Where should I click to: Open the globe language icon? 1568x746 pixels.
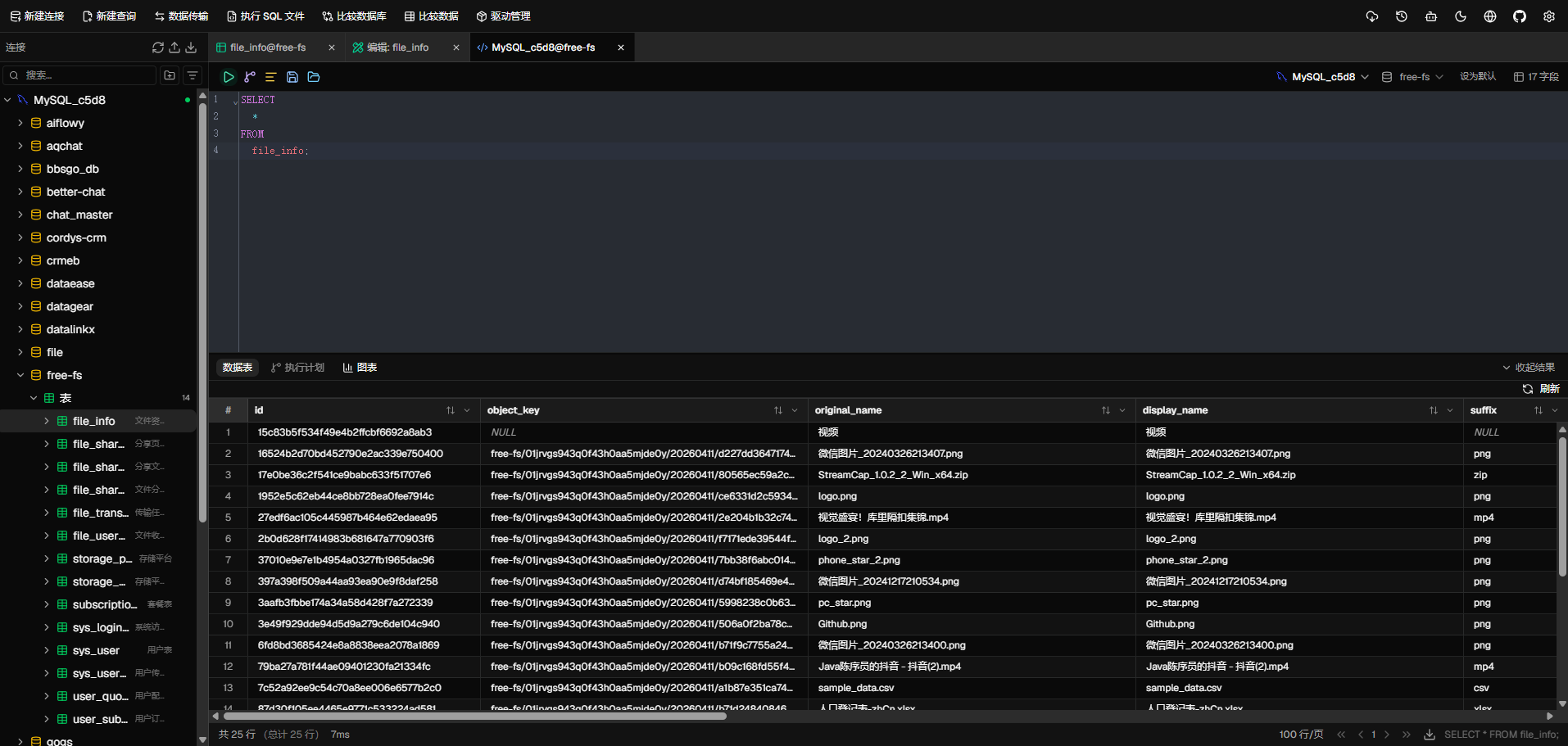click(x=1490, y=16)
